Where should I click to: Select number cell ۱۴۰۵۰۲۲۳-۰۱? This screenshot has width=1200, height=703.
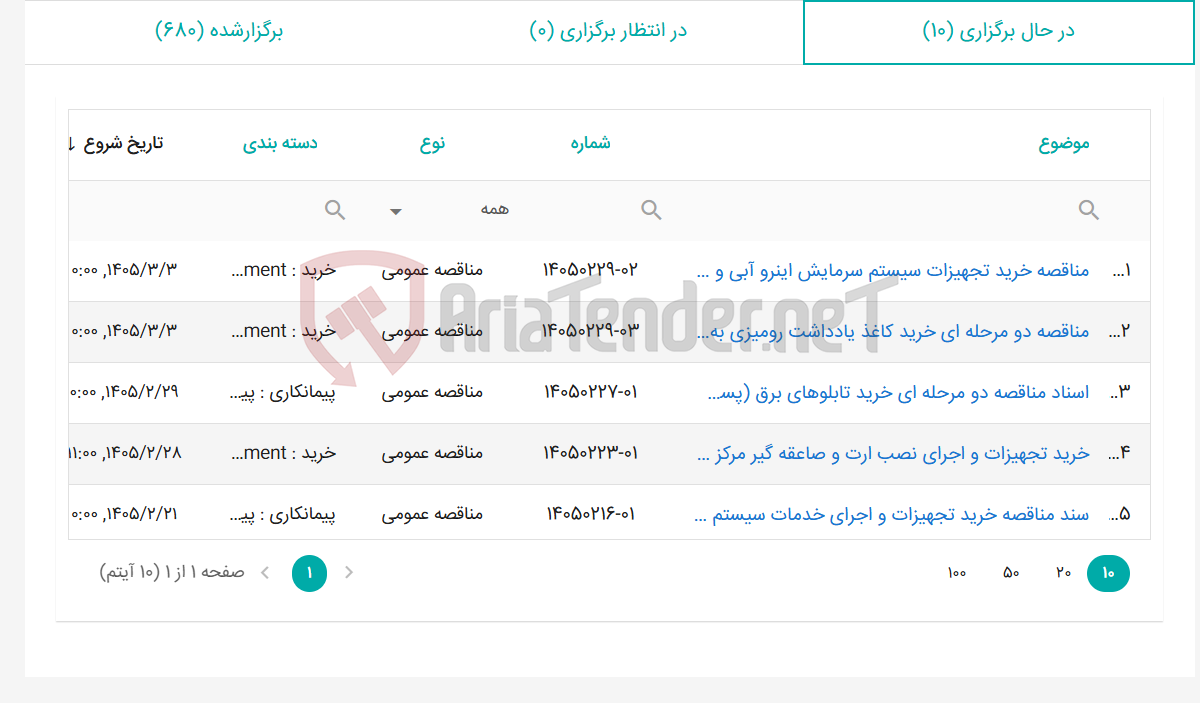coord(590,454)
